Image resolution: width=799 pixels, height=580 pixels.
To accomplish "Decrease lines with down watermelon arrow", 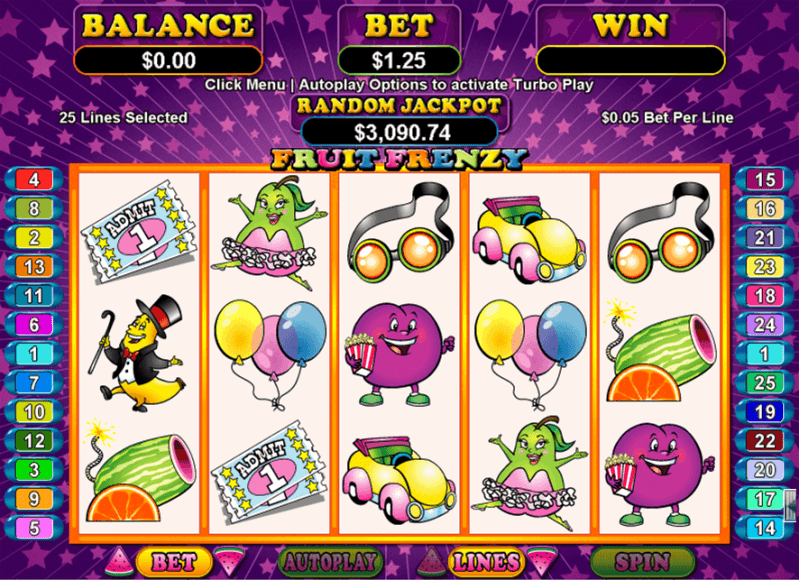I will tap(542, 562).
